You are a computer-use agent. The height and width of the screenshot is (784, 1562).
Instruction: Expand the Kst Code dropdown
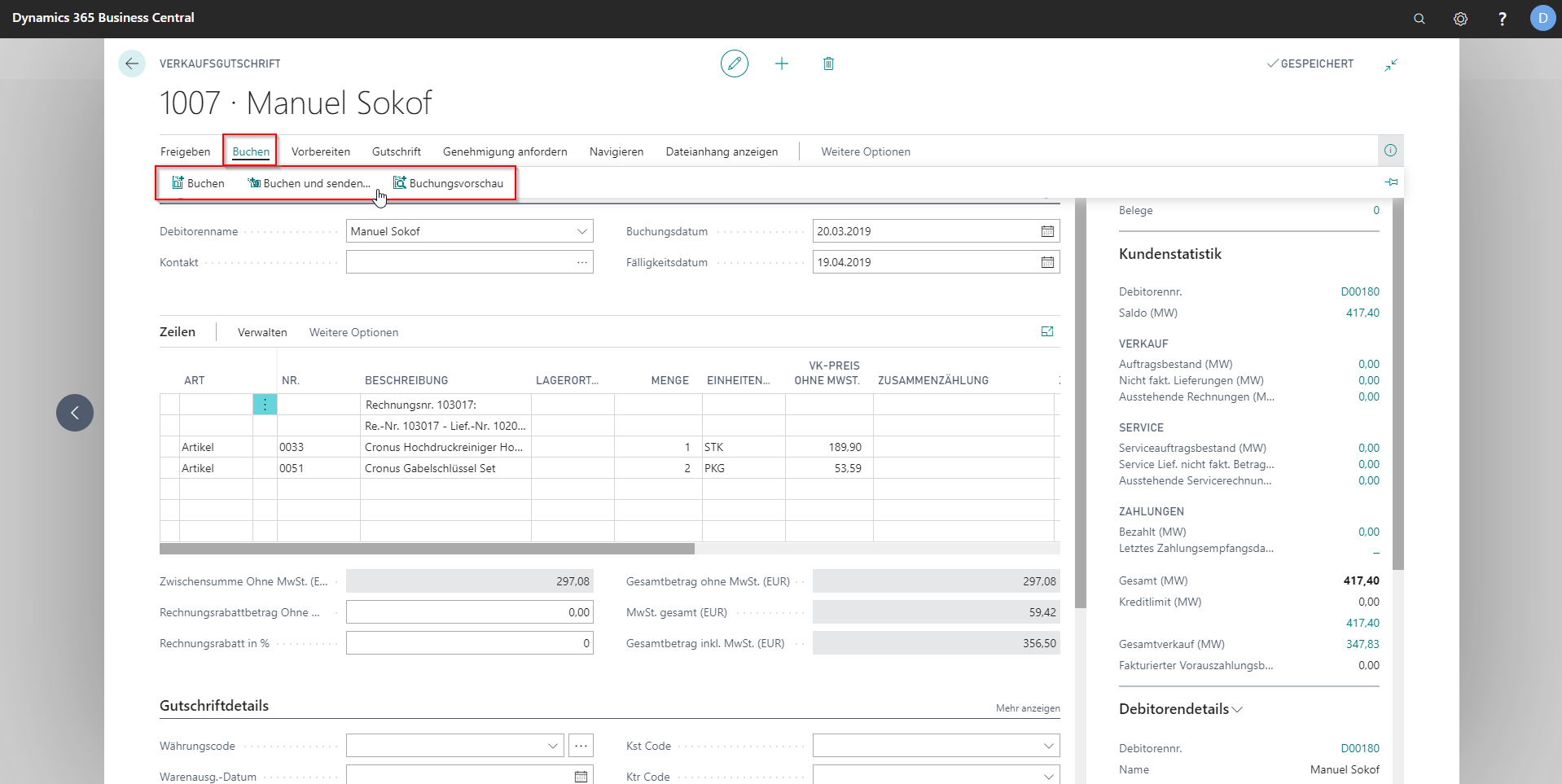click(x=1048, y=746)
